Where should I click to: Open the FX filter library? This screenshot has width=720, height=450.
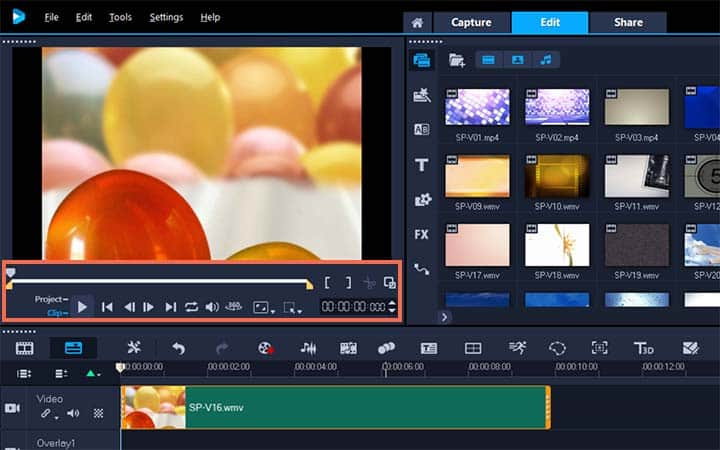tap(422, 235)
